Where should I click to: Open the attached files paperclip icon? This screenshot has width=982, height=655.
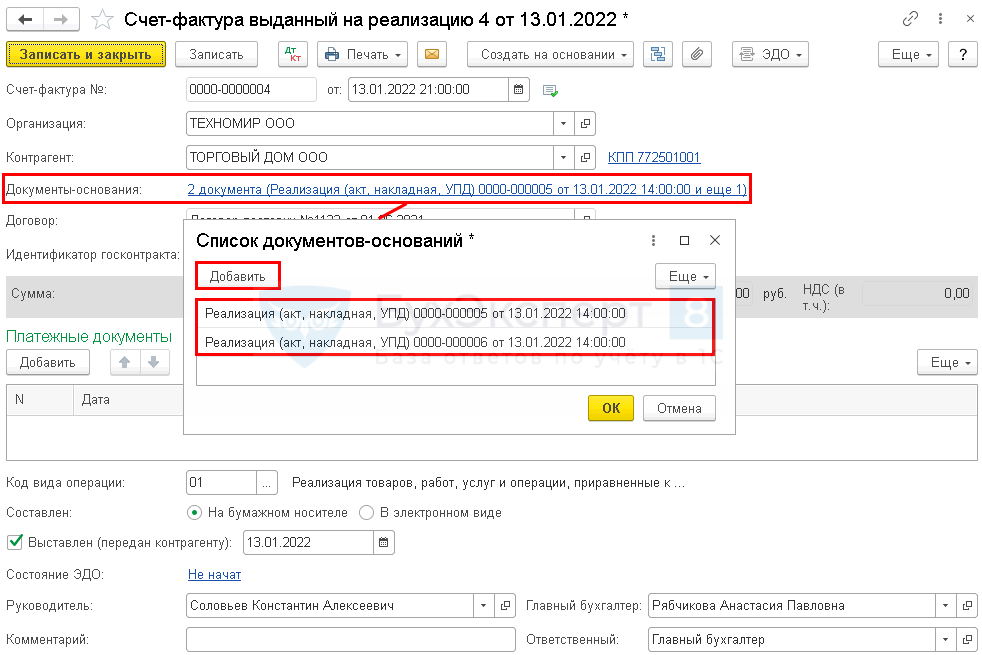tap(698, 54)
